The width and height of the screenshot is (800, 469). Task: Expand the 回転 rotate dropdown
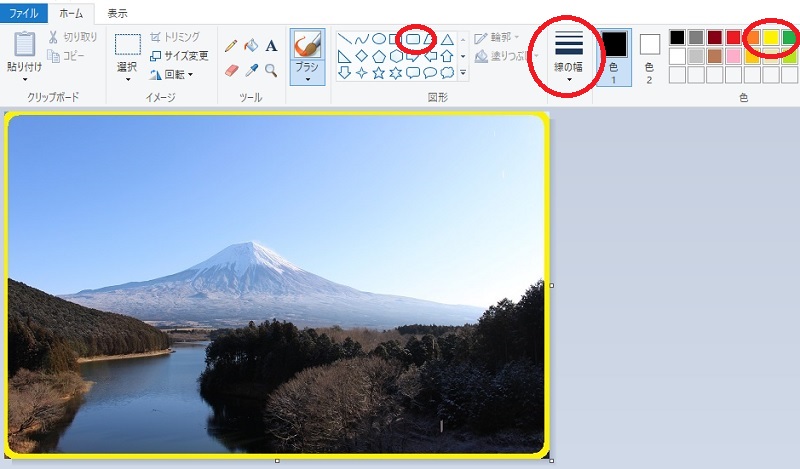(x=190, y=74)
